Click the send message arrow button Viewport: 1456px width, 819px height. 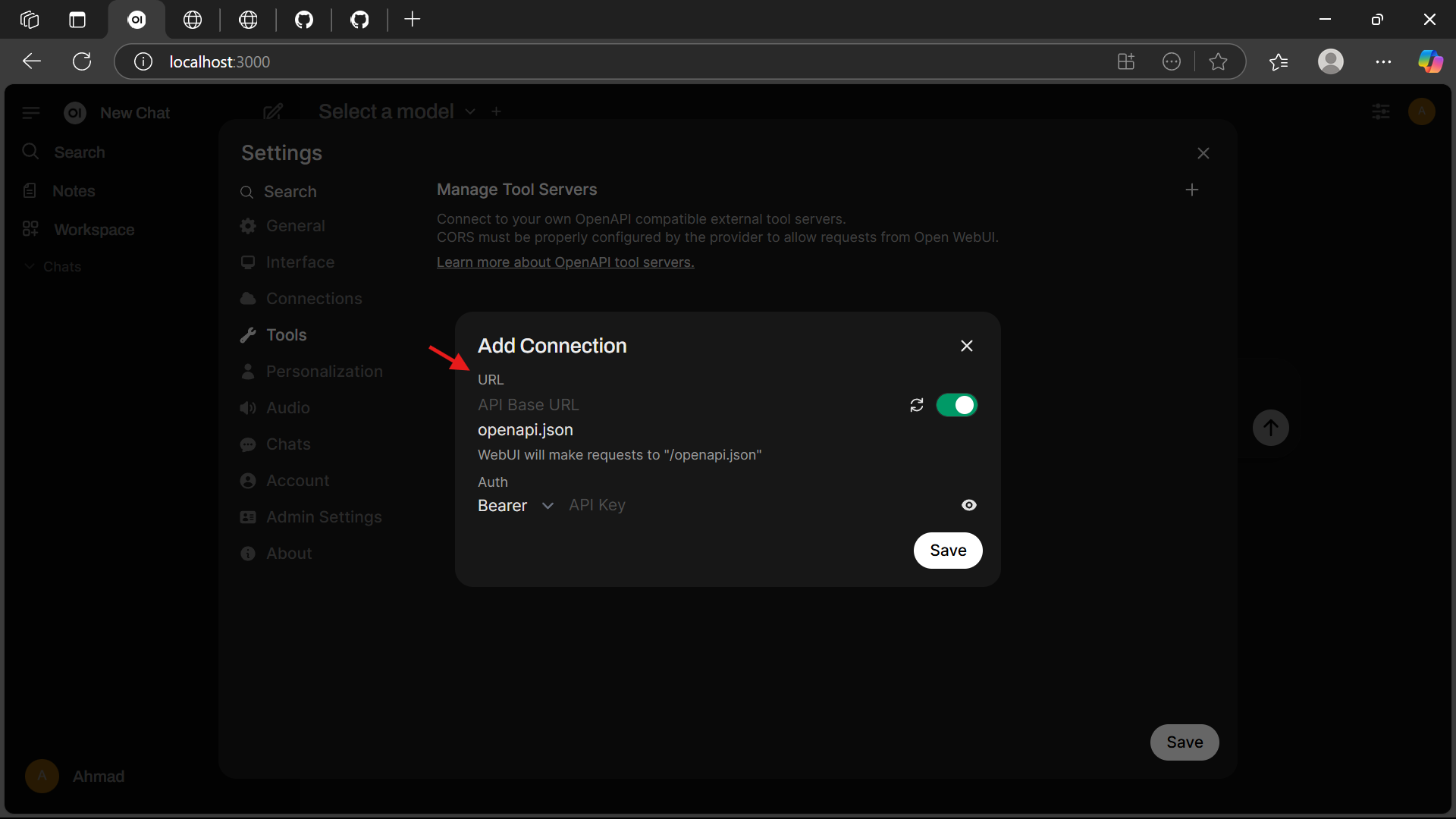coord(1270,428)
